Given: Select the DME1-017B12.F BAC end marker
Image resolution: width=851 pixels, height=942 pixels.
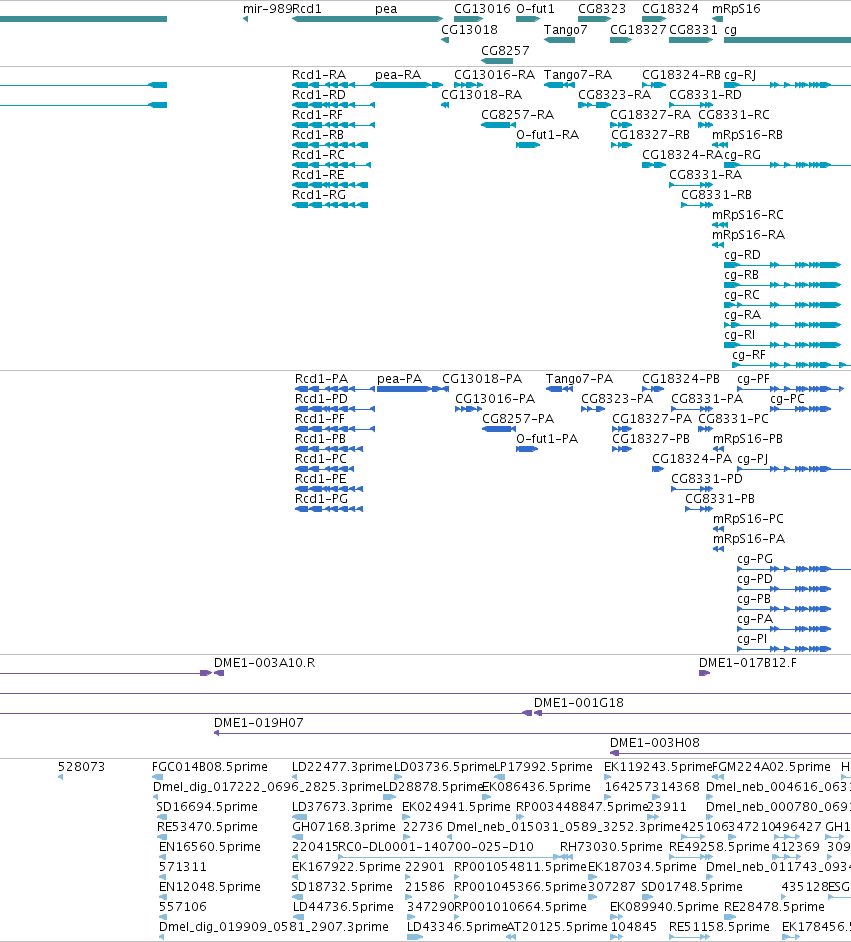Looking at the screenshot, I should 704,673.
